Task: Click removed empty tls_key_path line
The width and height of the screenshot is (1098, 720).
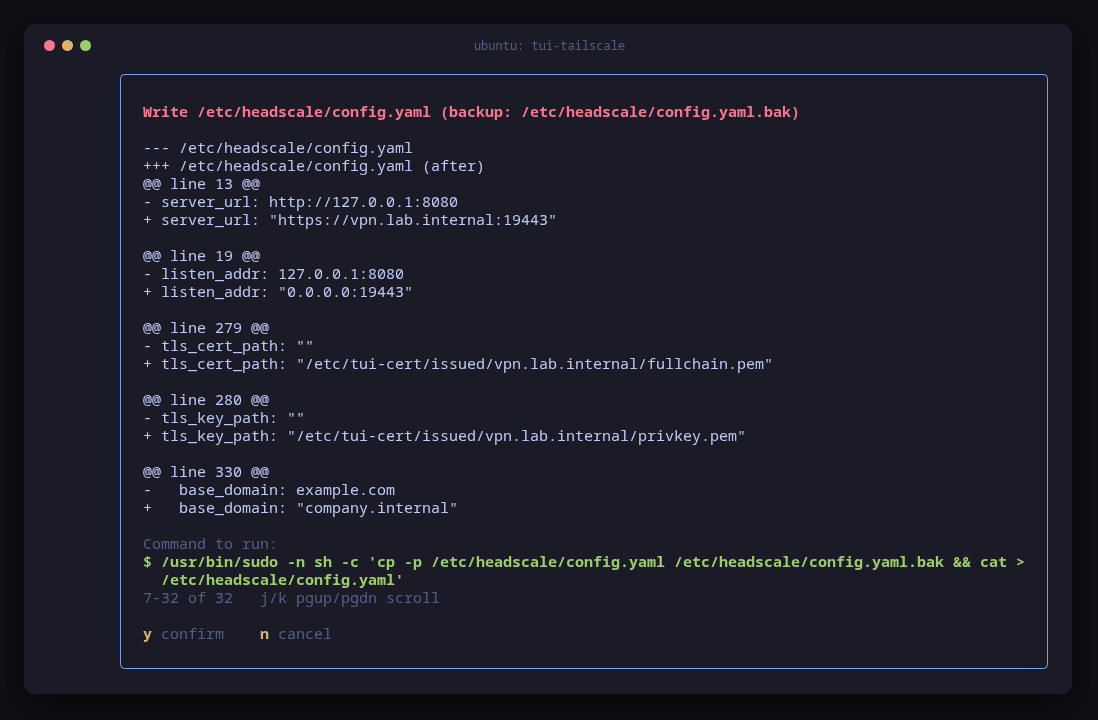Action: click(224, 418)
